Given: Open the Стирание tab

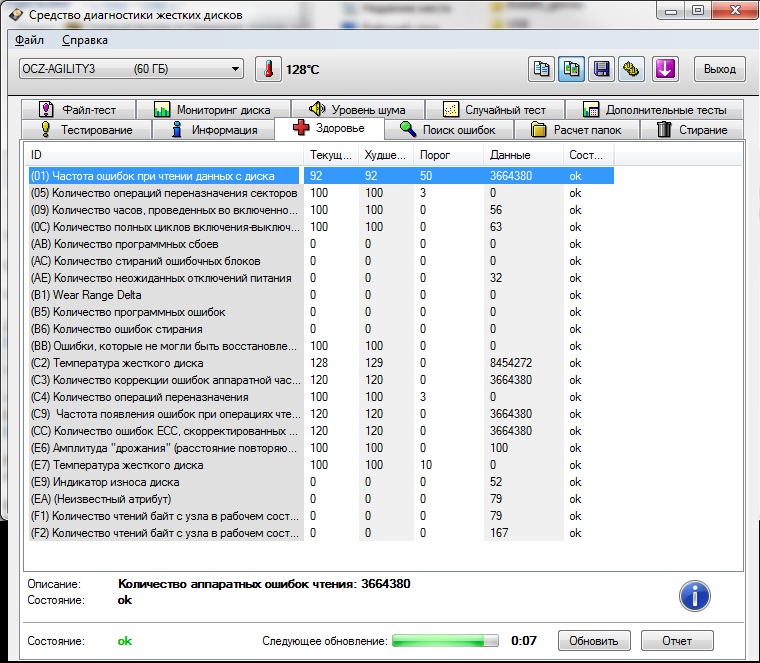Looking at the screenshot, I should click(x=692, y=130).
